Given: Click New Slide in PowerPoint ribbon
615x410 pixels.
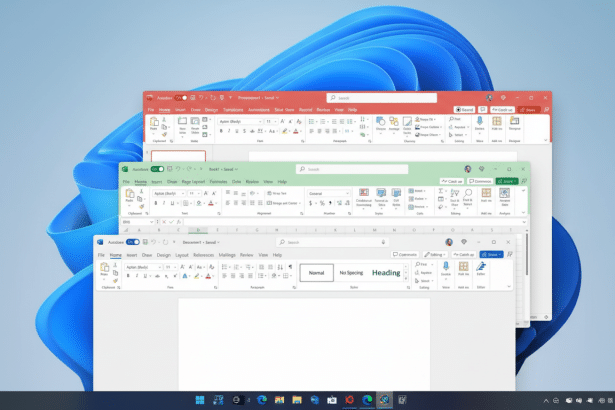Looking at the screenshot, I should (x=182, y=126).
